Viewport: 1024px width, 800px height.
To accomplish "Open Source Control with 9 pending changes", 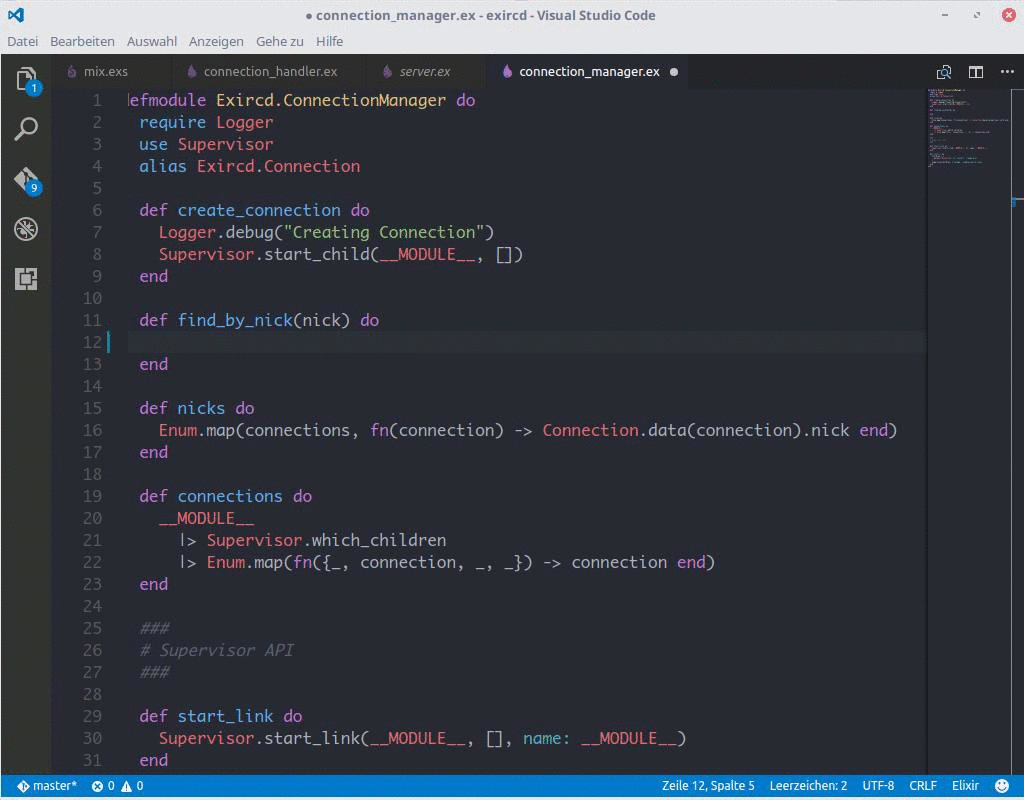I will point(25,180).
